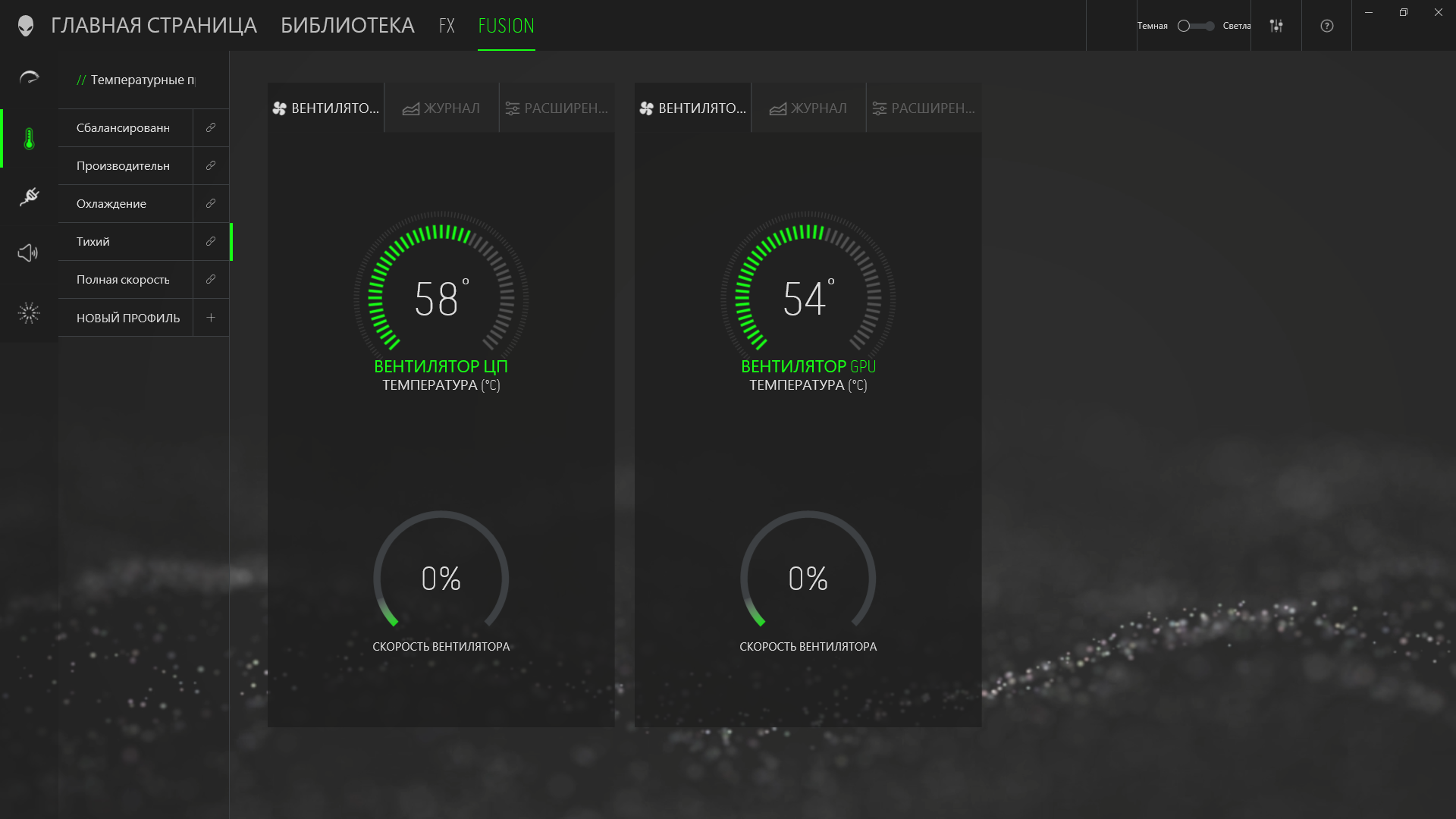The width and height of the screenshot is (1456, 819).
Task: Open the power plug sidebar icon
Action: 29,196
